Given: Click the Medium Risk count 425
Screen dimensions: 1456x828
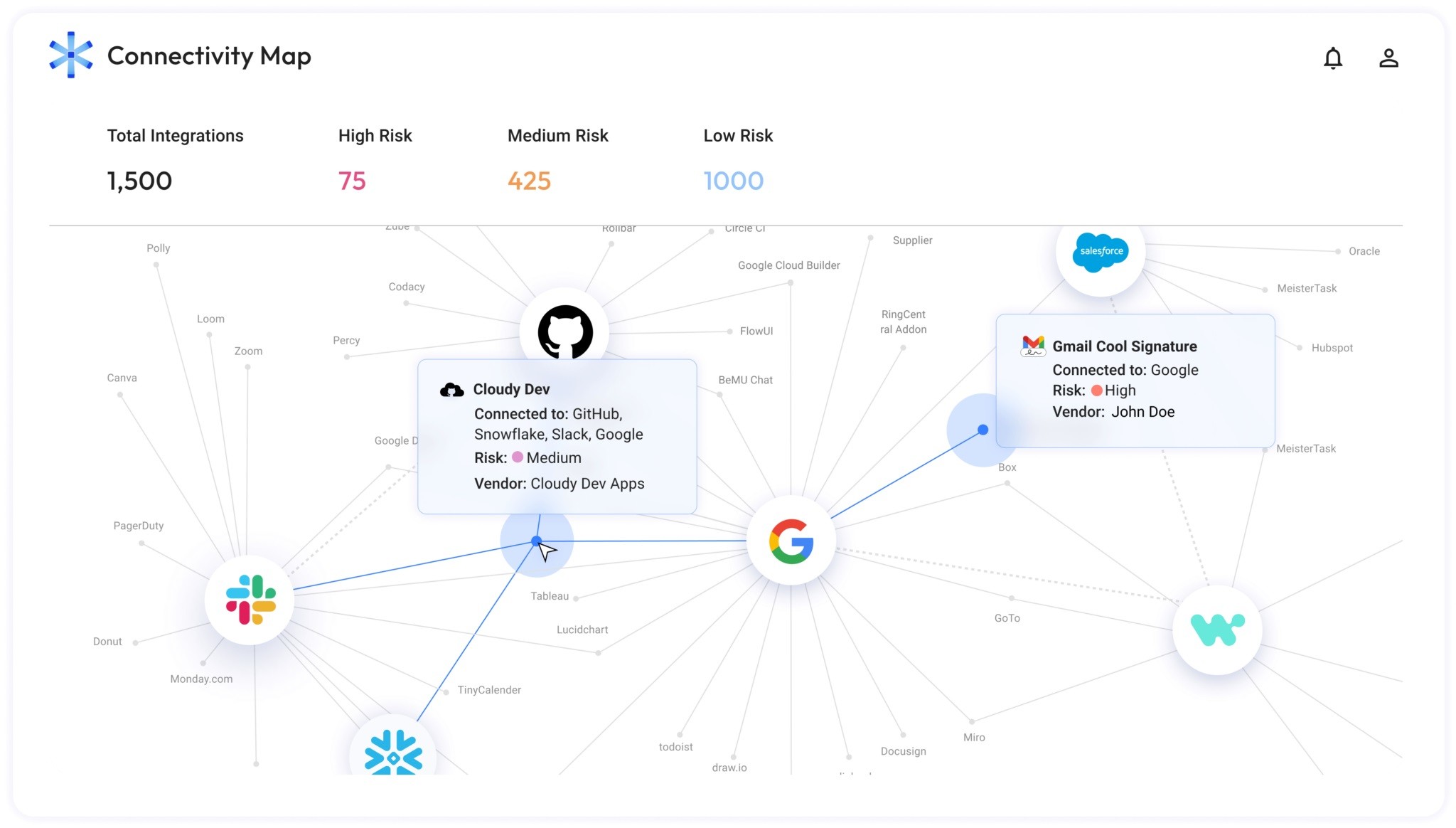Looking at the screenshot, I should click(529, 179).
